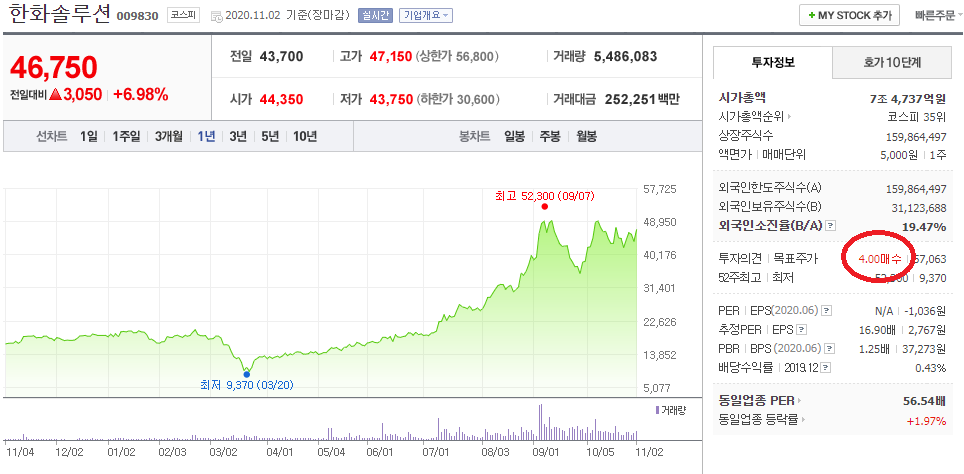Select the 3개월 line chart period
Screen dimensions: 964x474
tap(168, 136)
